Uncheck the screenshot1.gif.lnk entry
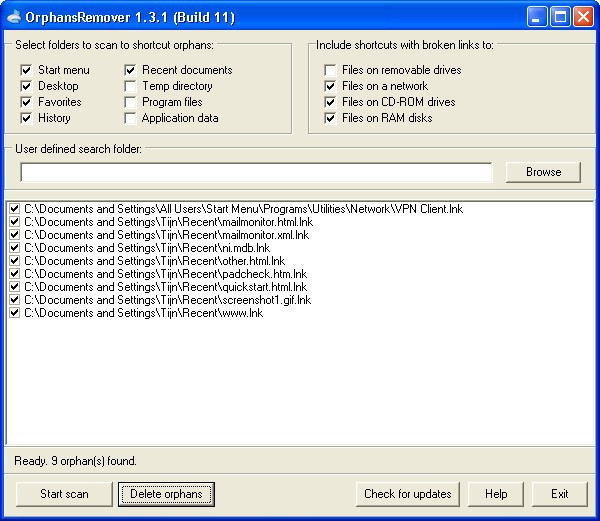 (15, 300)
